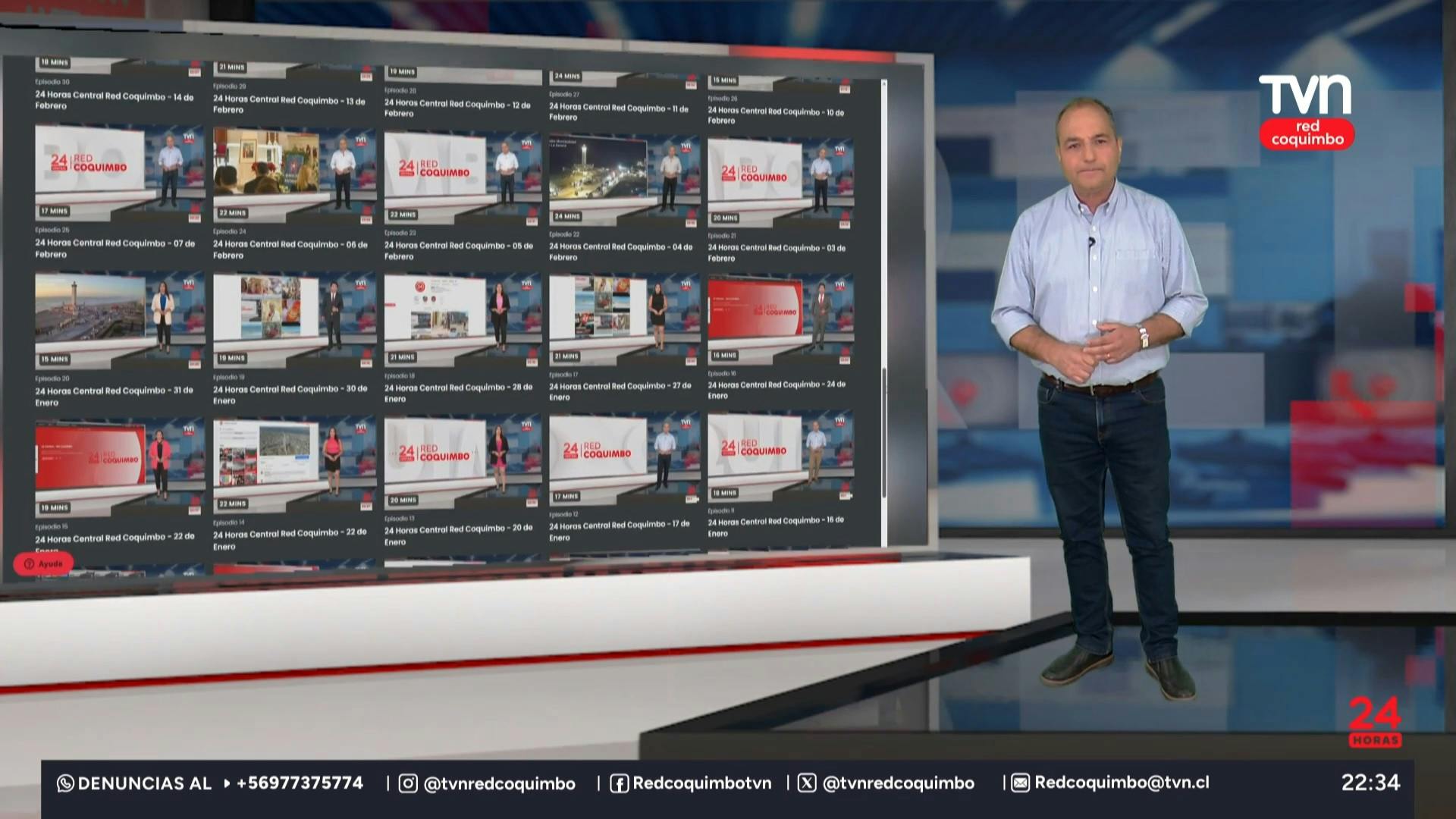Open the 03 de Febrero episode title
The width and height of the screenshot is (1456, 819).
click(x=777, y=253)
